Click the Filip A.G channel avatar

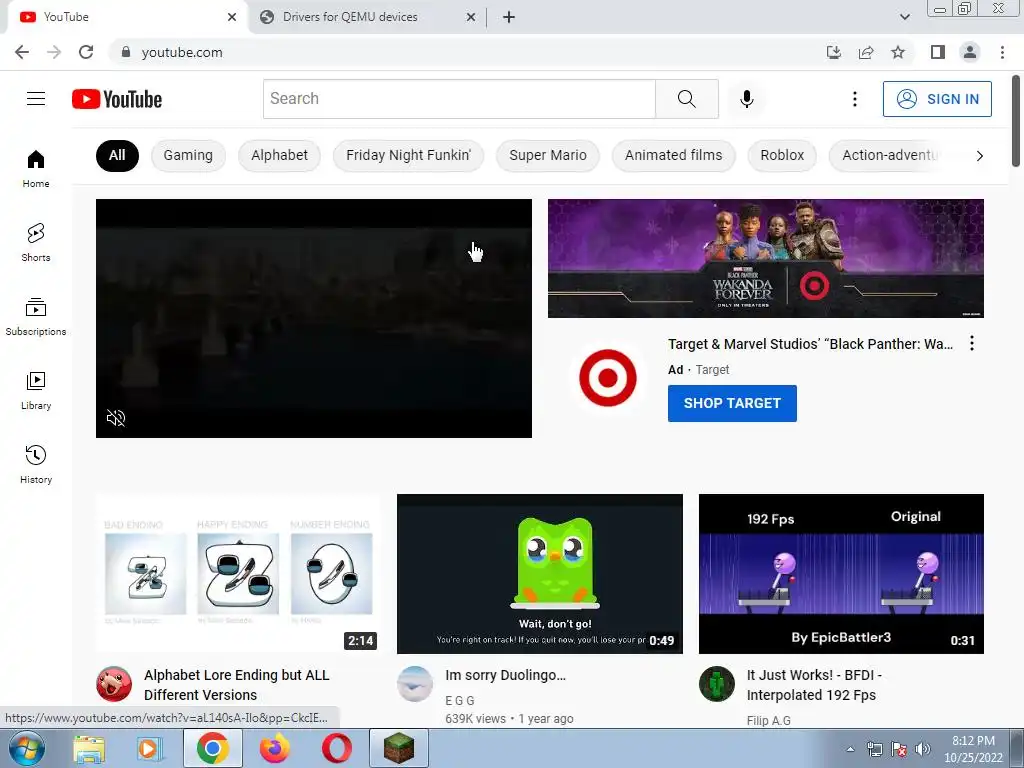(716, 684)
